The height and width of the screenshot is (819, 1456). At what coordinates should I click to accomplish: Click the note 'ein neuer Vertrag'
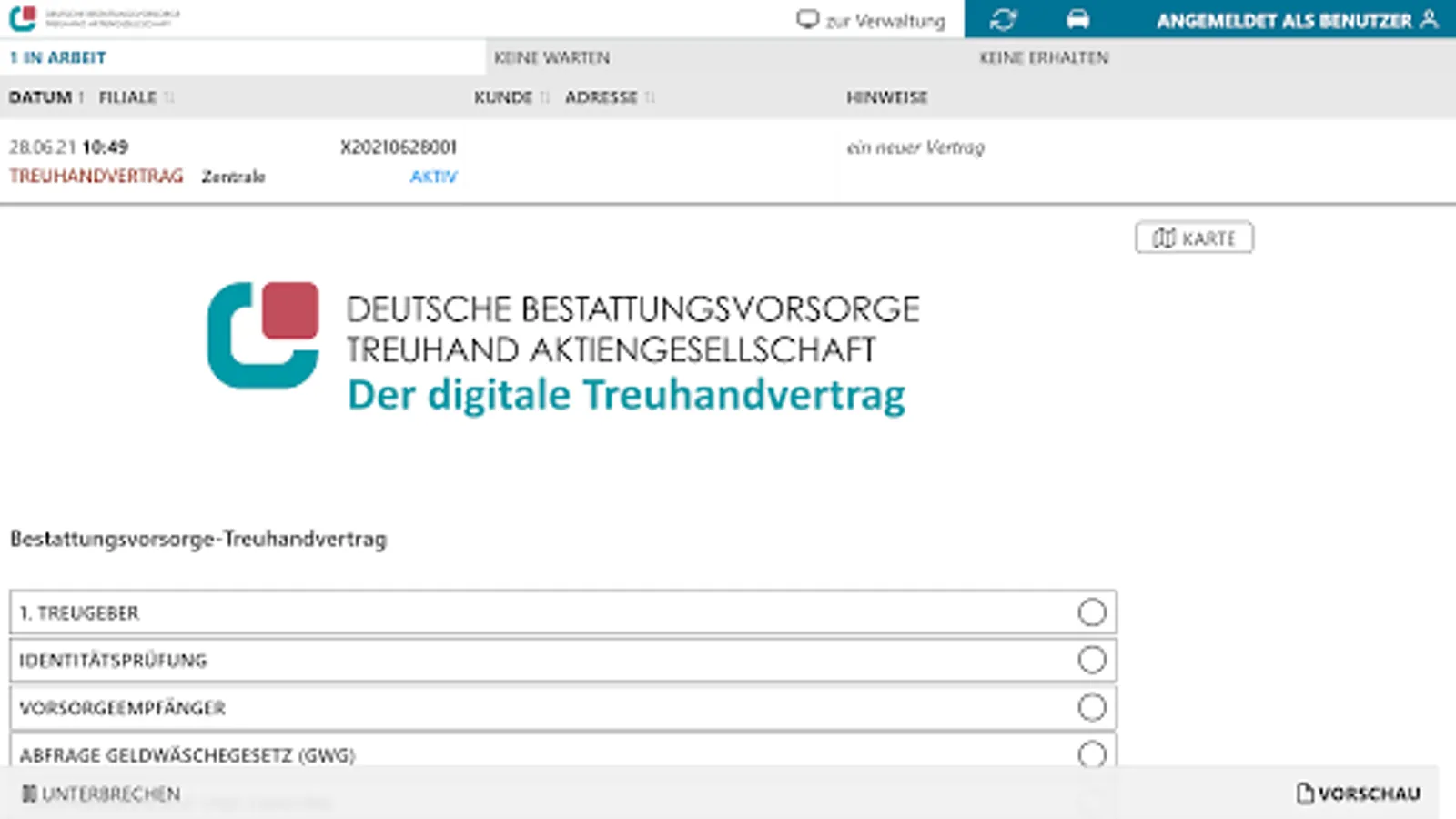(x=915, y=147)
